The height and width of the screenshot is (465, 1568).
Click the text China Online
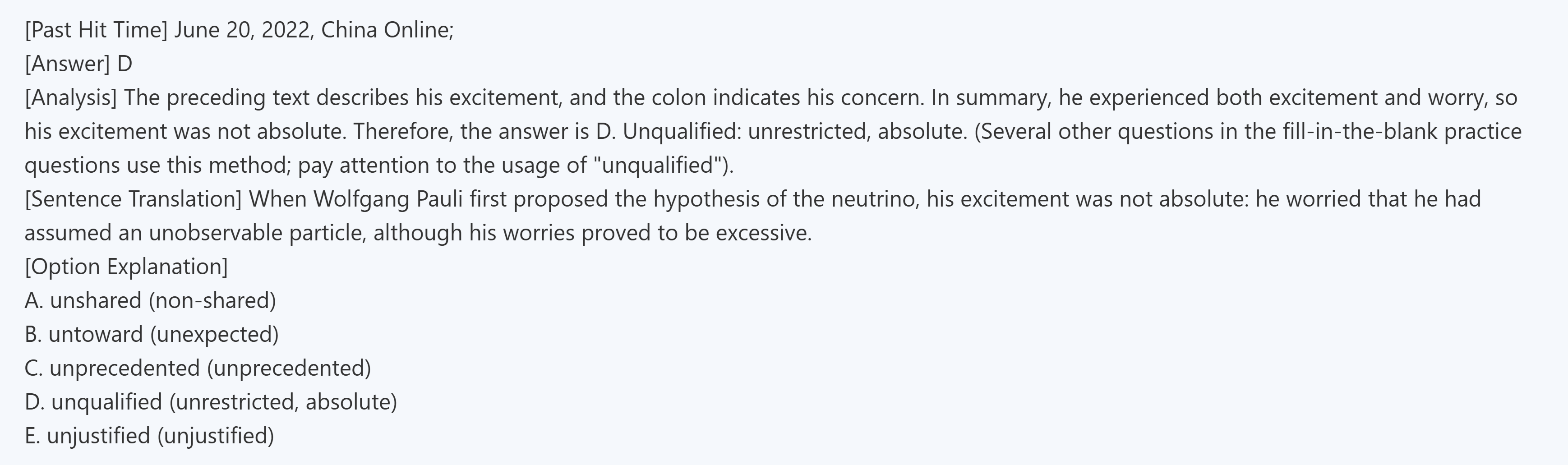click(386, 30)
